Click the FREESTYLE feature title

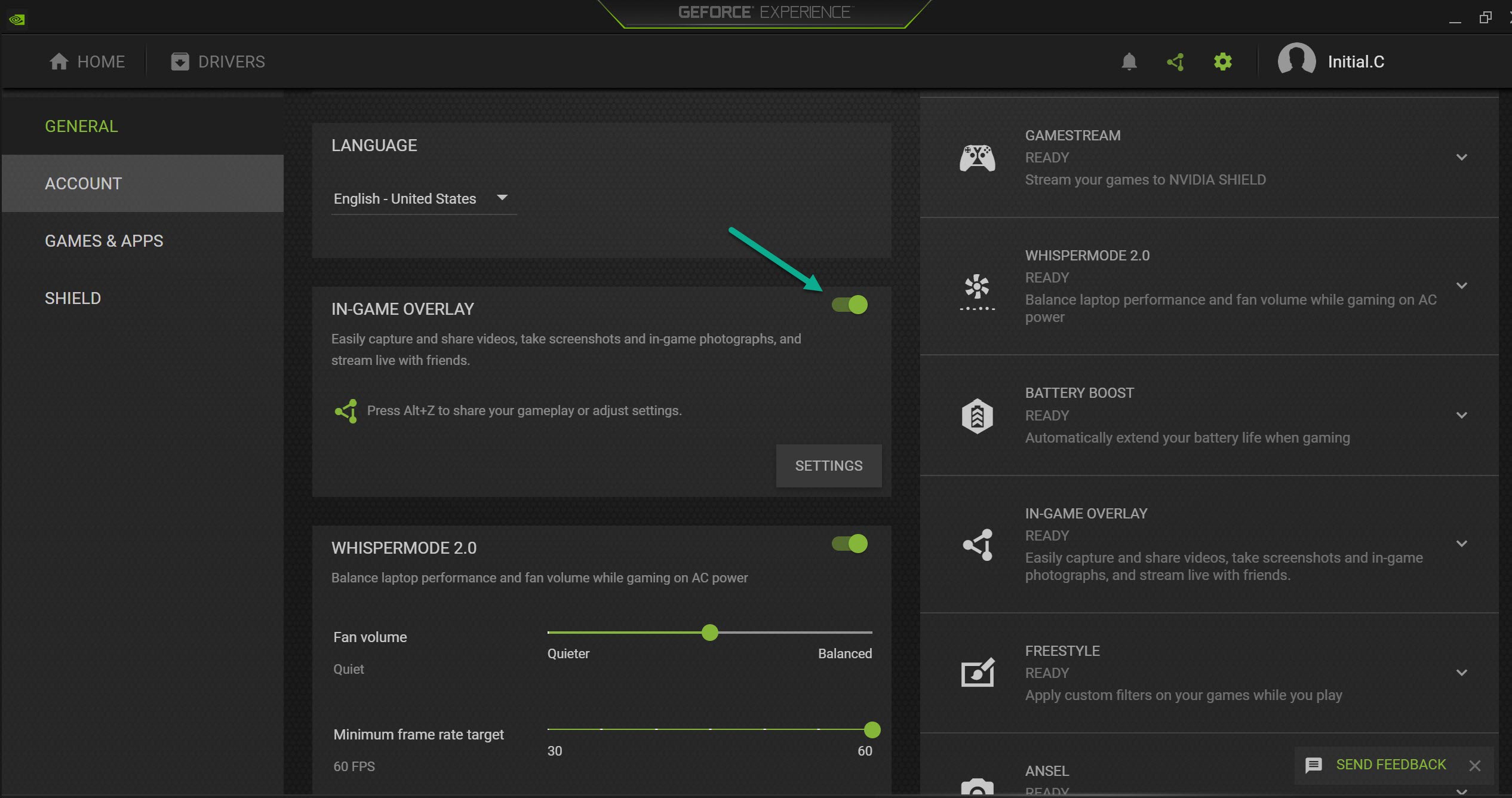(1062, 651)
